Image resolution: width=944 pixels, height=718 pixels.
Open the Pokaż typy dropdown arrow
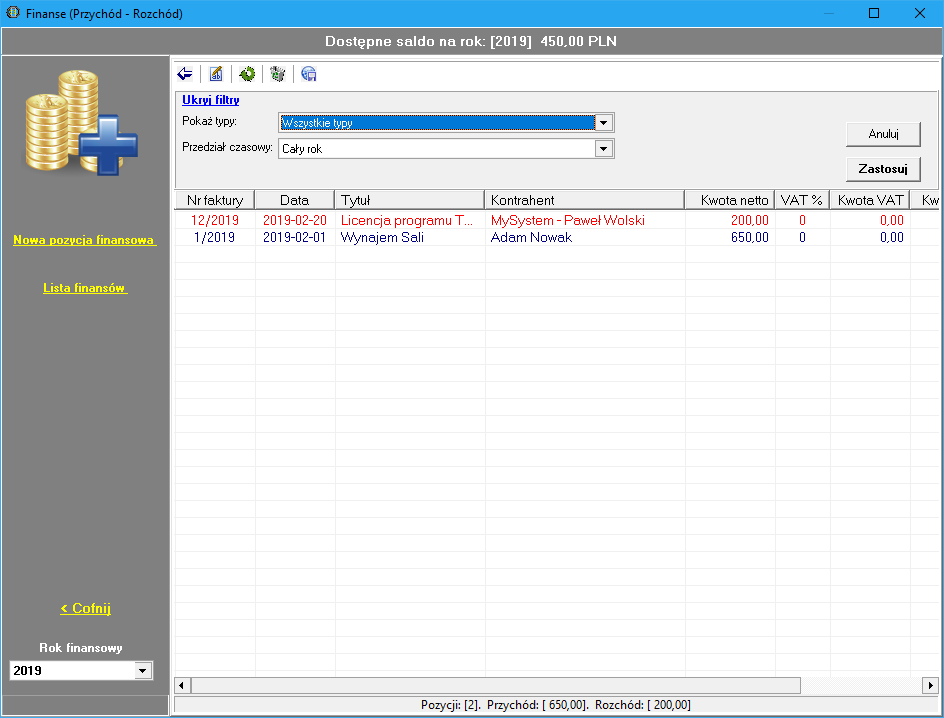point(604,123)
